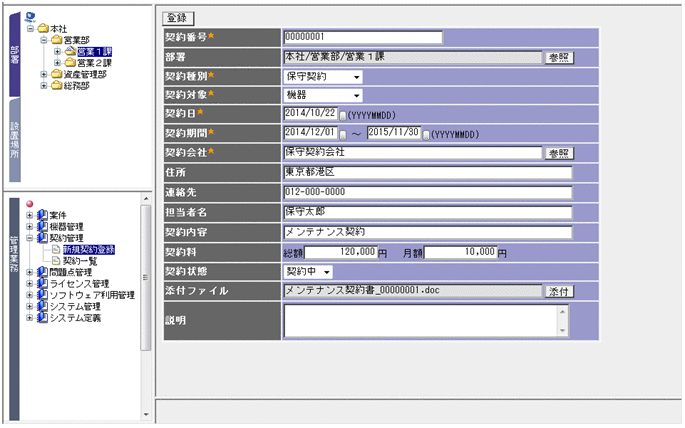The image size is (685, 428).
Task: Collapse the 本社 tree node
Action: [30, 29]
